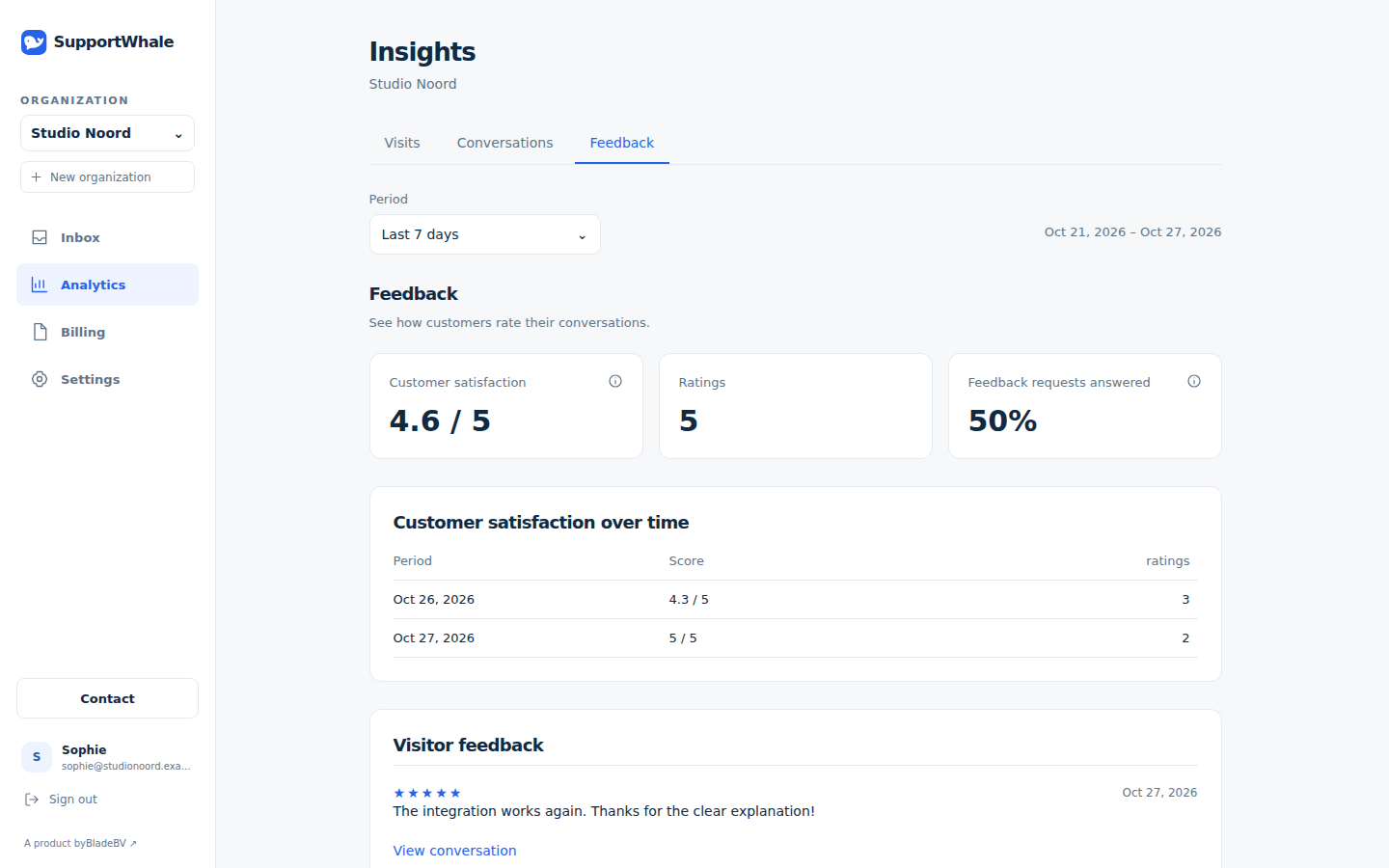The width and height of the screenshot is (1389, 868).
Task: Open the Last 7 days period dropdown
Action: click(x=485, y=234)
